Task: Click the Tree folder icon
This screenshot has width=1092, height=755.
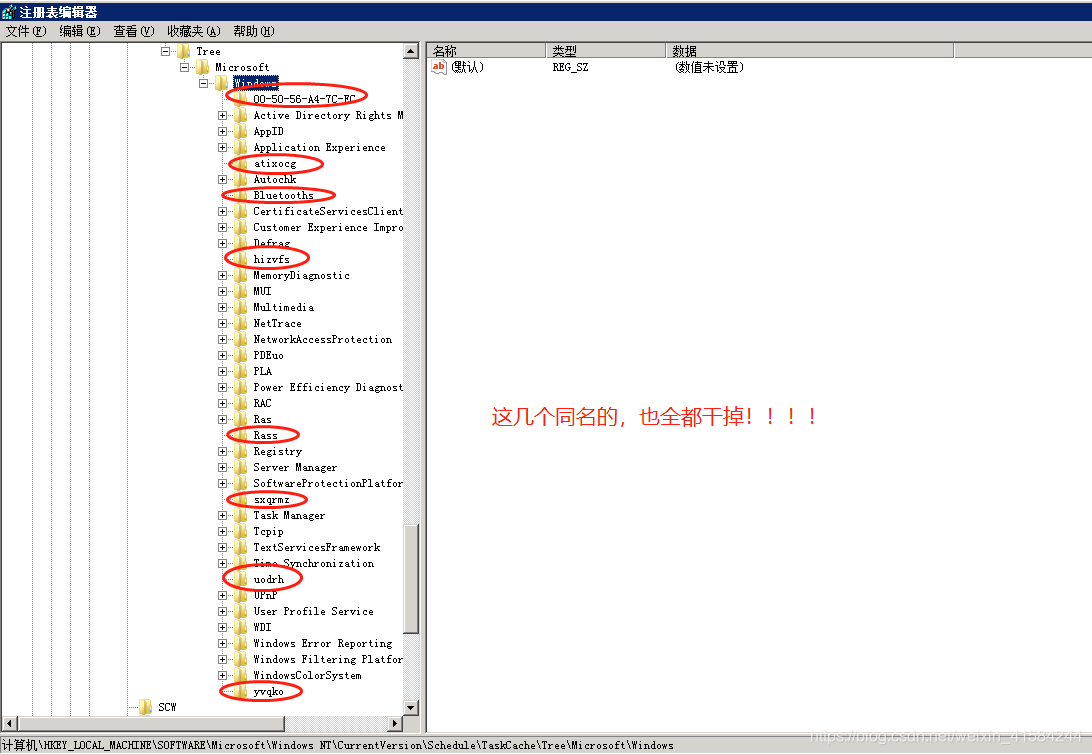Action: (184, 51)
